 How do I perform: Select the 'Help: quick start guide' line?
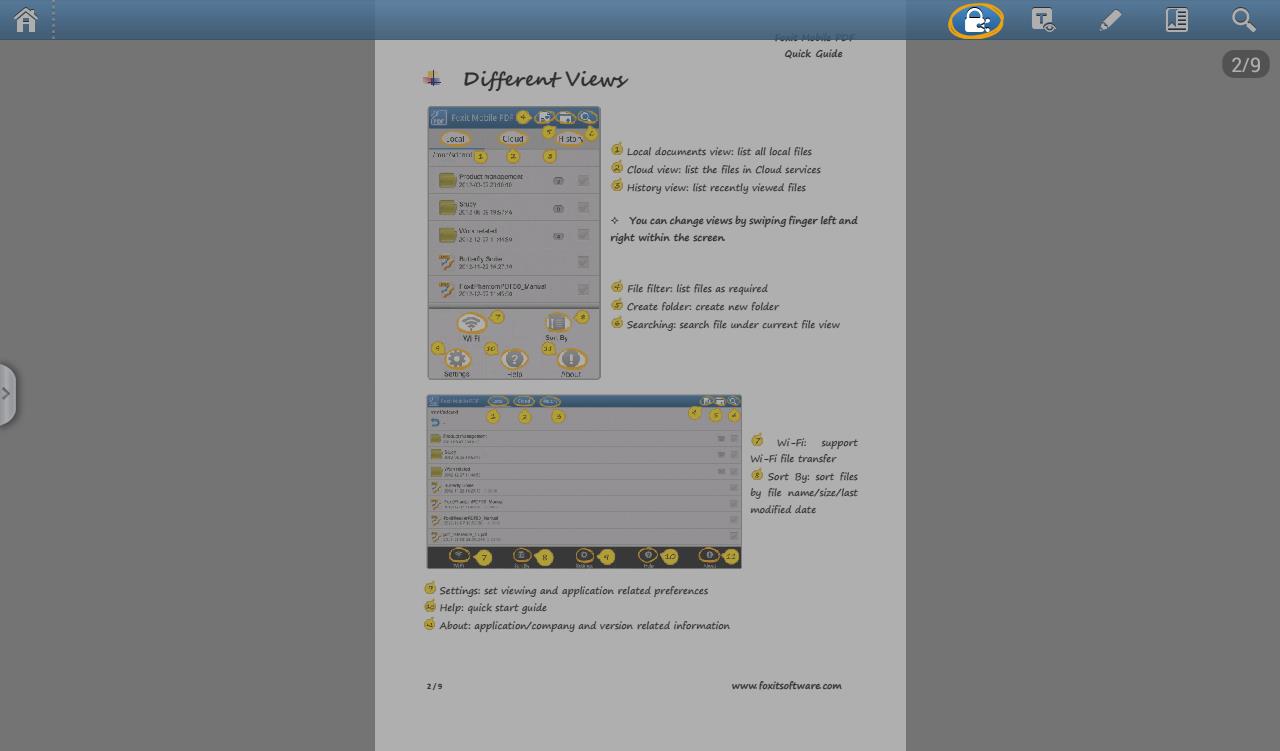coord(493,608)
